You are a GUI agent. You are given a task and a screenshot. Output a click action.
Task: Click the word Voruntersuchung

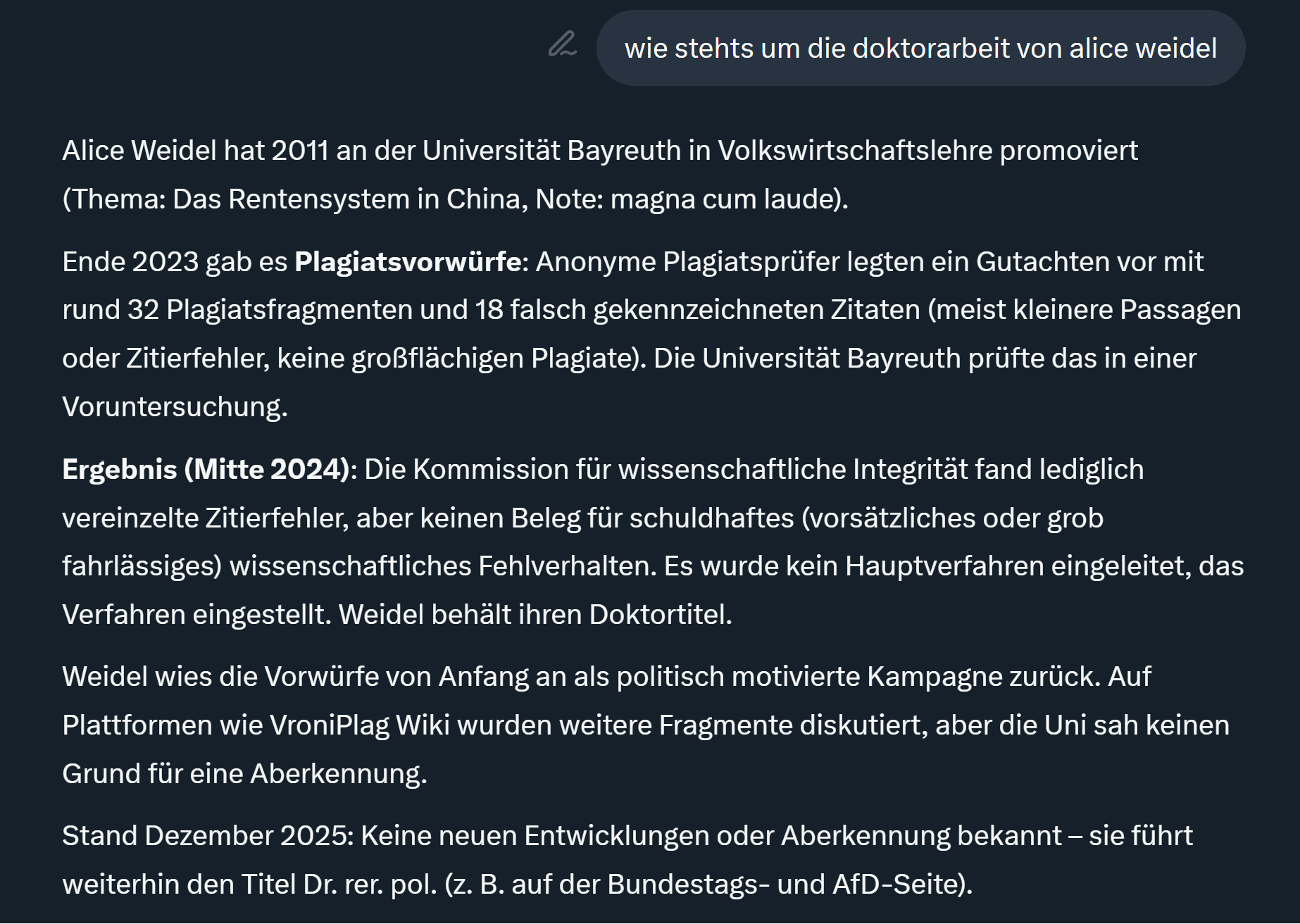175,407
